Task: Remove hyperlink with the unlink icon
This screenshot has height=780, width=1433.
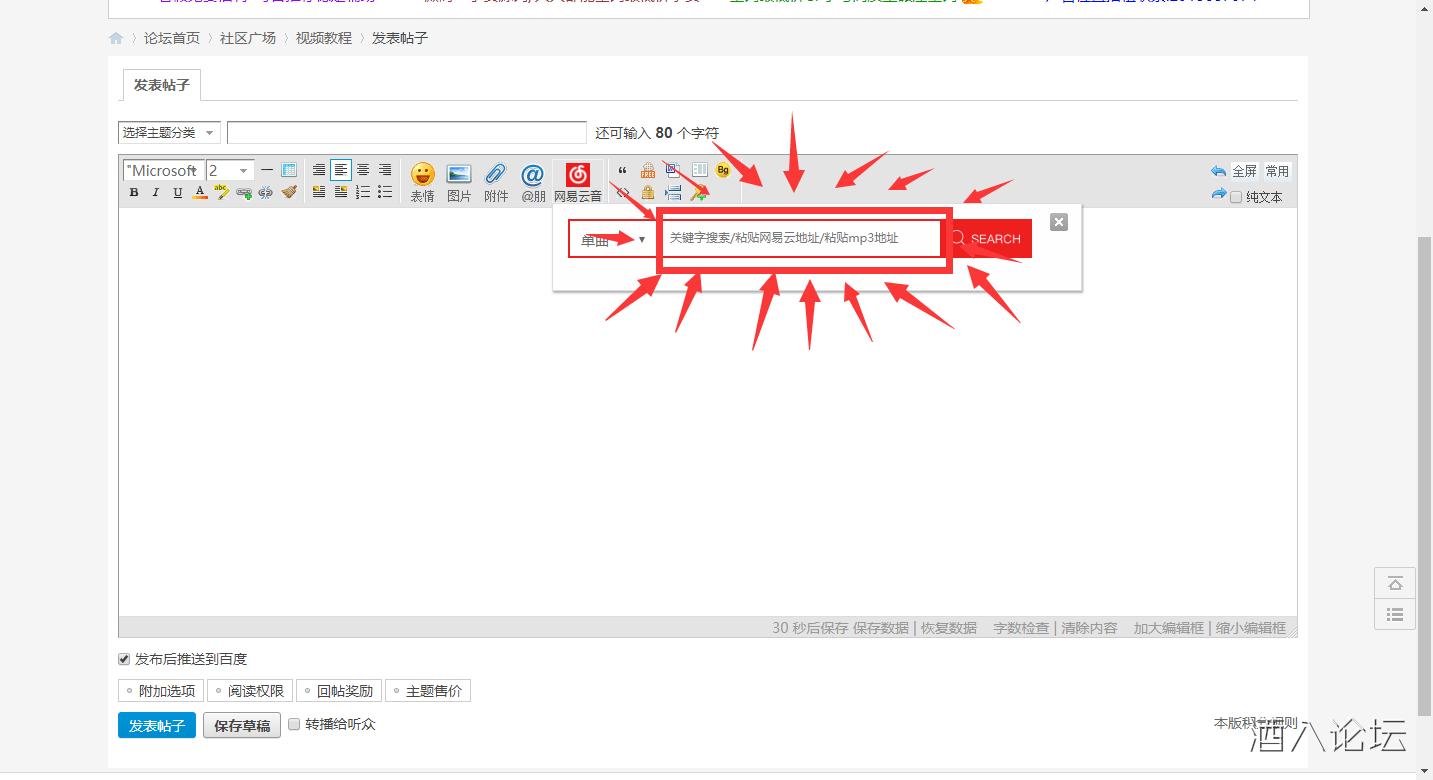Action: point(265,193)
